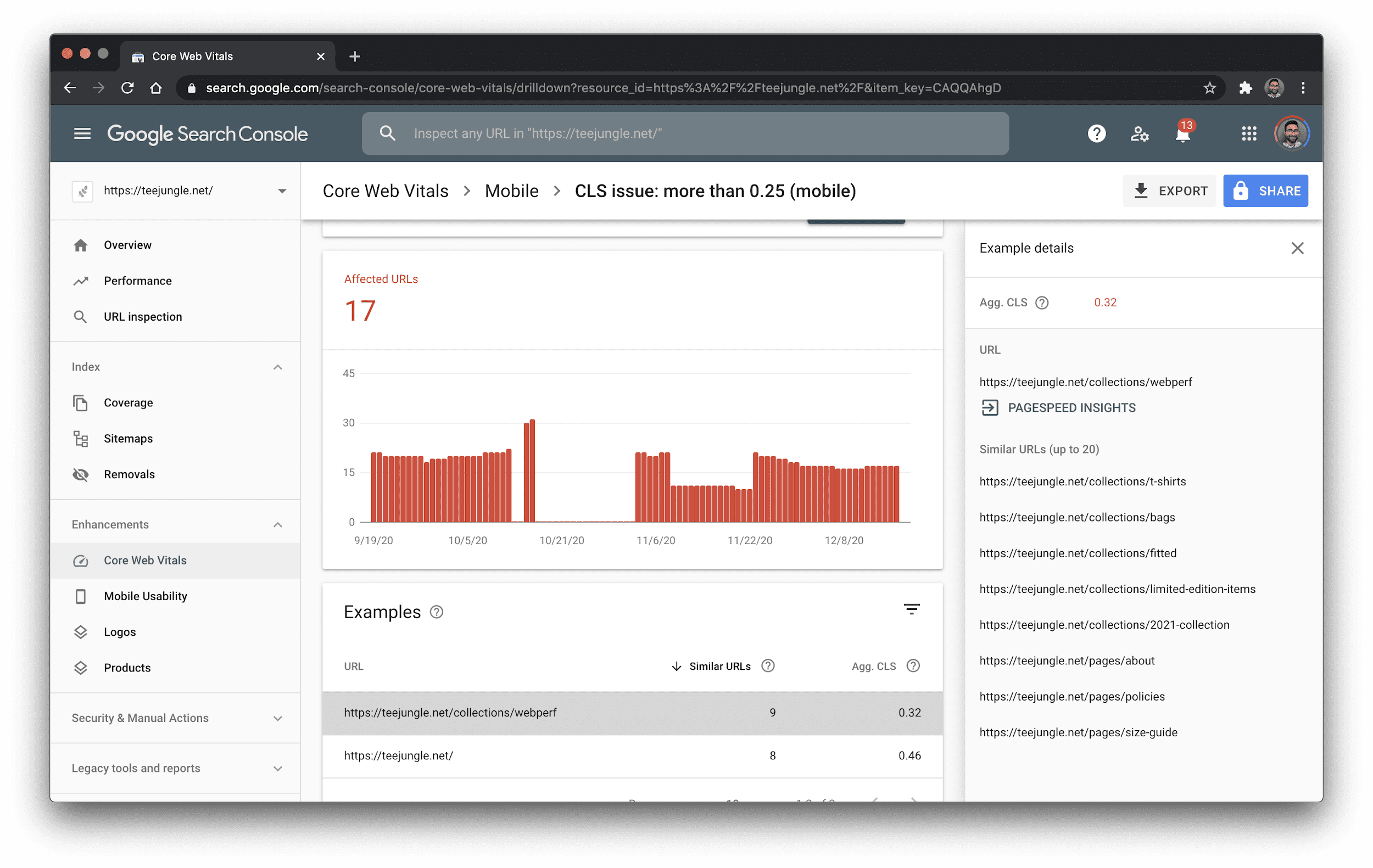The image size is (1373, 868).
Task: Click the filter icon next to Examples
Action: (911, 610)
